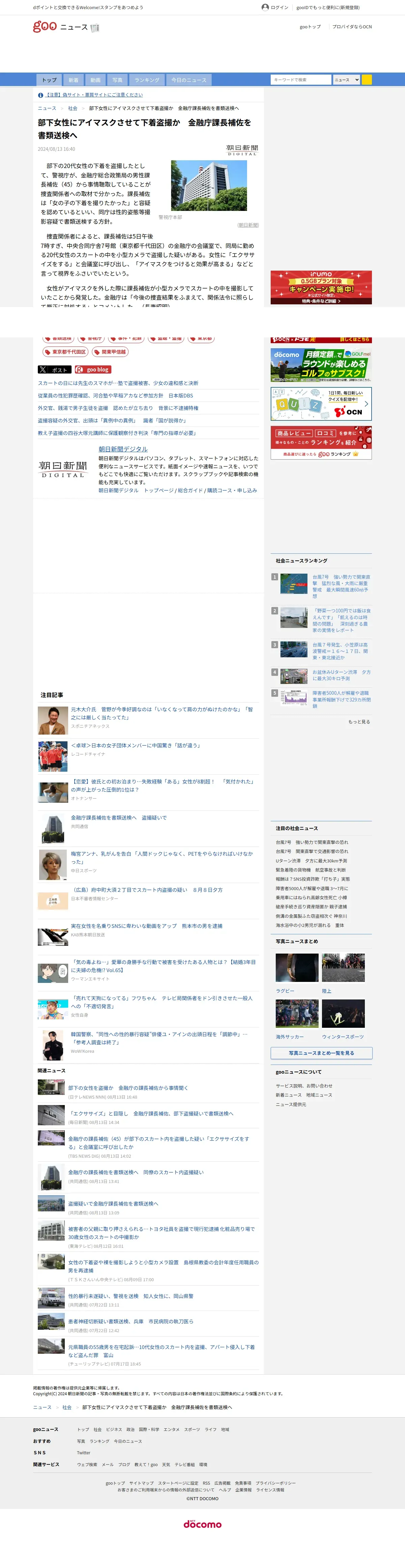Click the gooトップ header link
The image size is (405, 1568).
[x=310, y=27]
